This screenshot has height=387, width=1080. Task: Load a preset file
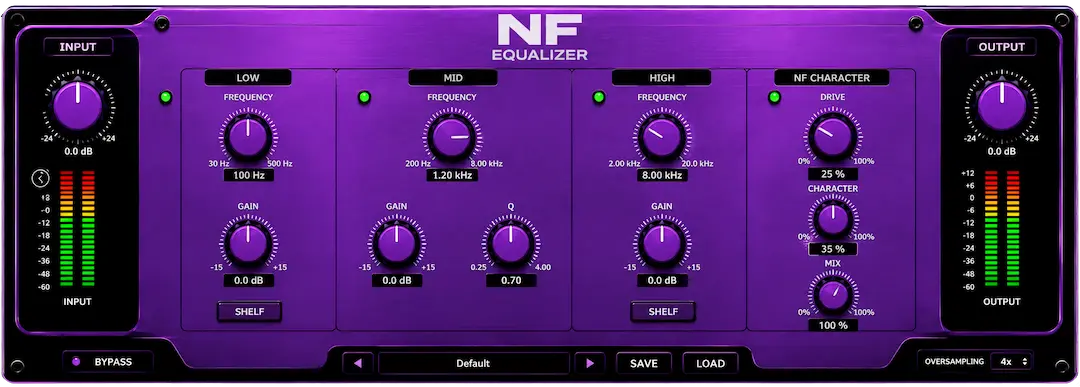pyautogui.click(x=710, y=363)
